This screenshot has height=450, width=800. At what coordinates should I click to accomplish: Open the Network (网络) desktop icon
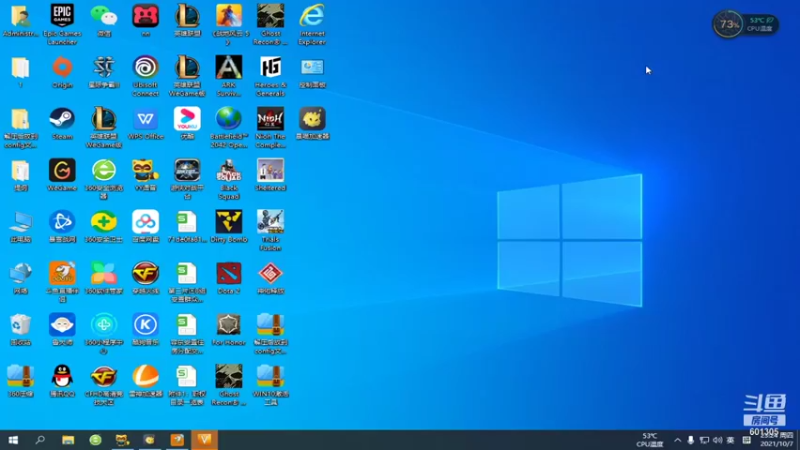20,278
